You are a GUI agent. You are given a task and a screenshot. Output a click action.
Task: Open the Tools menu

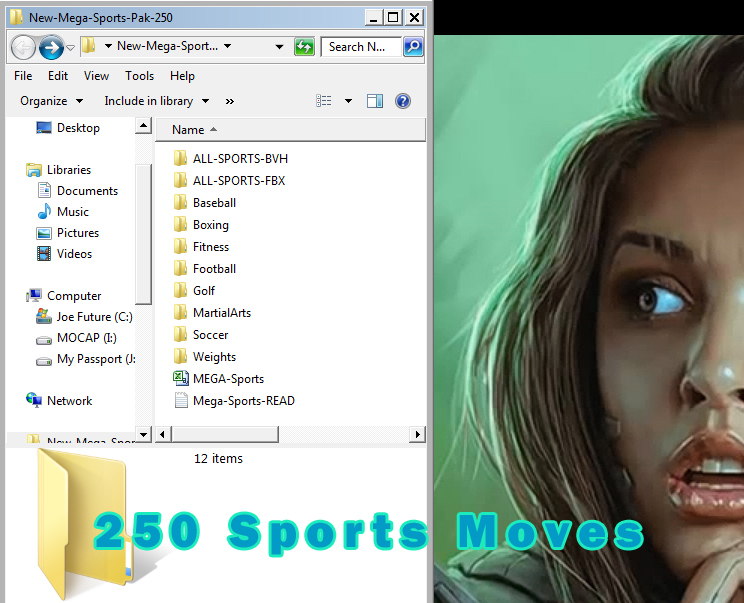pyautogui.click(x=140, y=76)
